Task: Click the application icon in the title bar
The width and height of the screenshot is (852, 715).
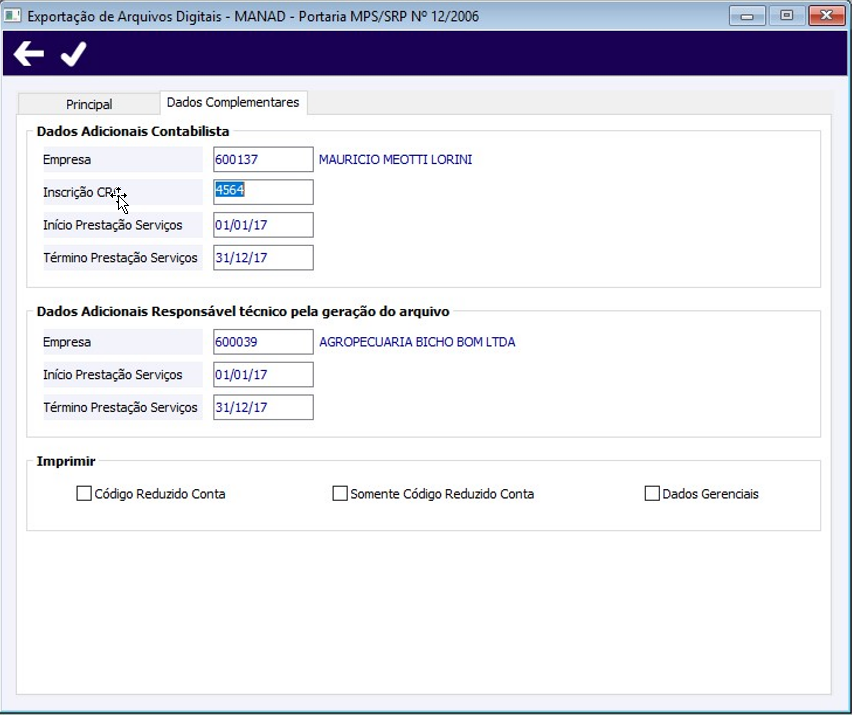Action: [12, 16]
